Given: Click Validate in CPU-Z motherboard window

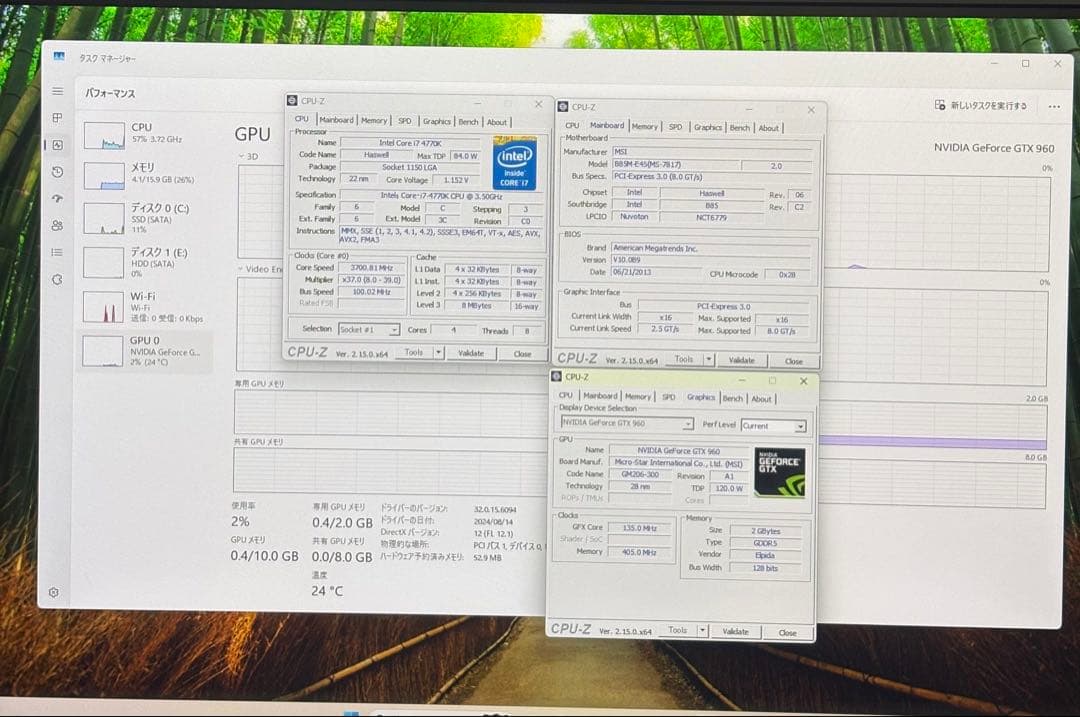Looking at the screenshot, I should 742,360.
